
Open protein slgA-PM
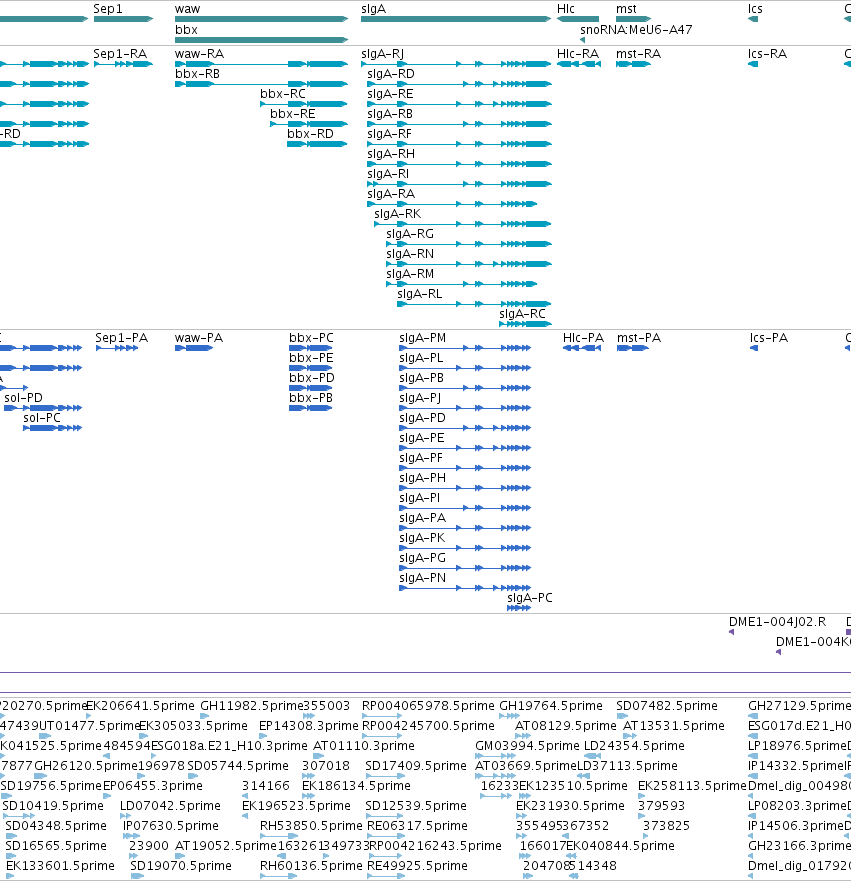465,348
